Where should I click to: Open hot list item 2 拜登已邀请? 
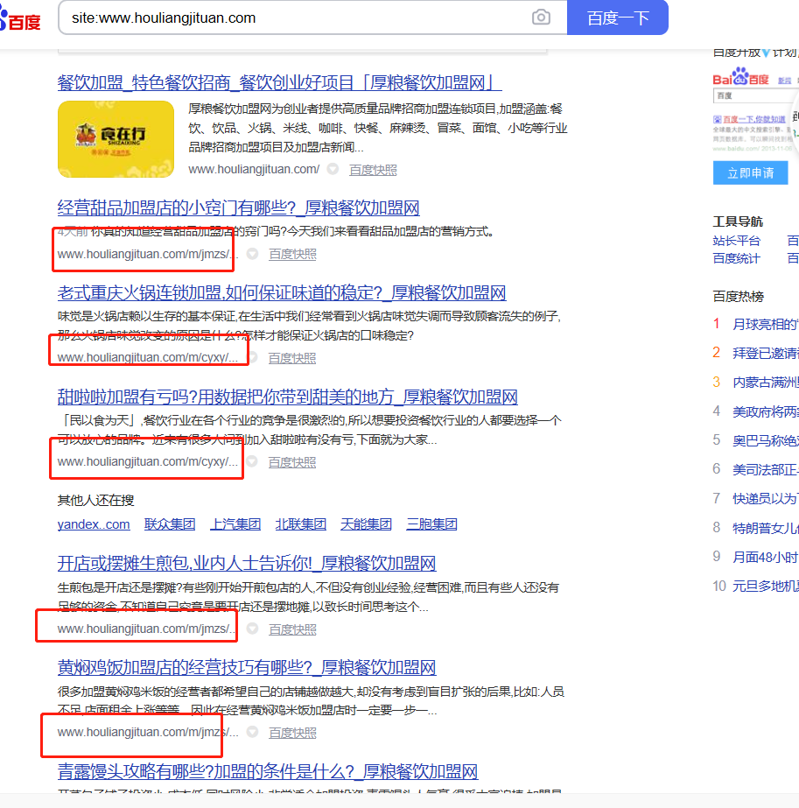pos(766,353)
